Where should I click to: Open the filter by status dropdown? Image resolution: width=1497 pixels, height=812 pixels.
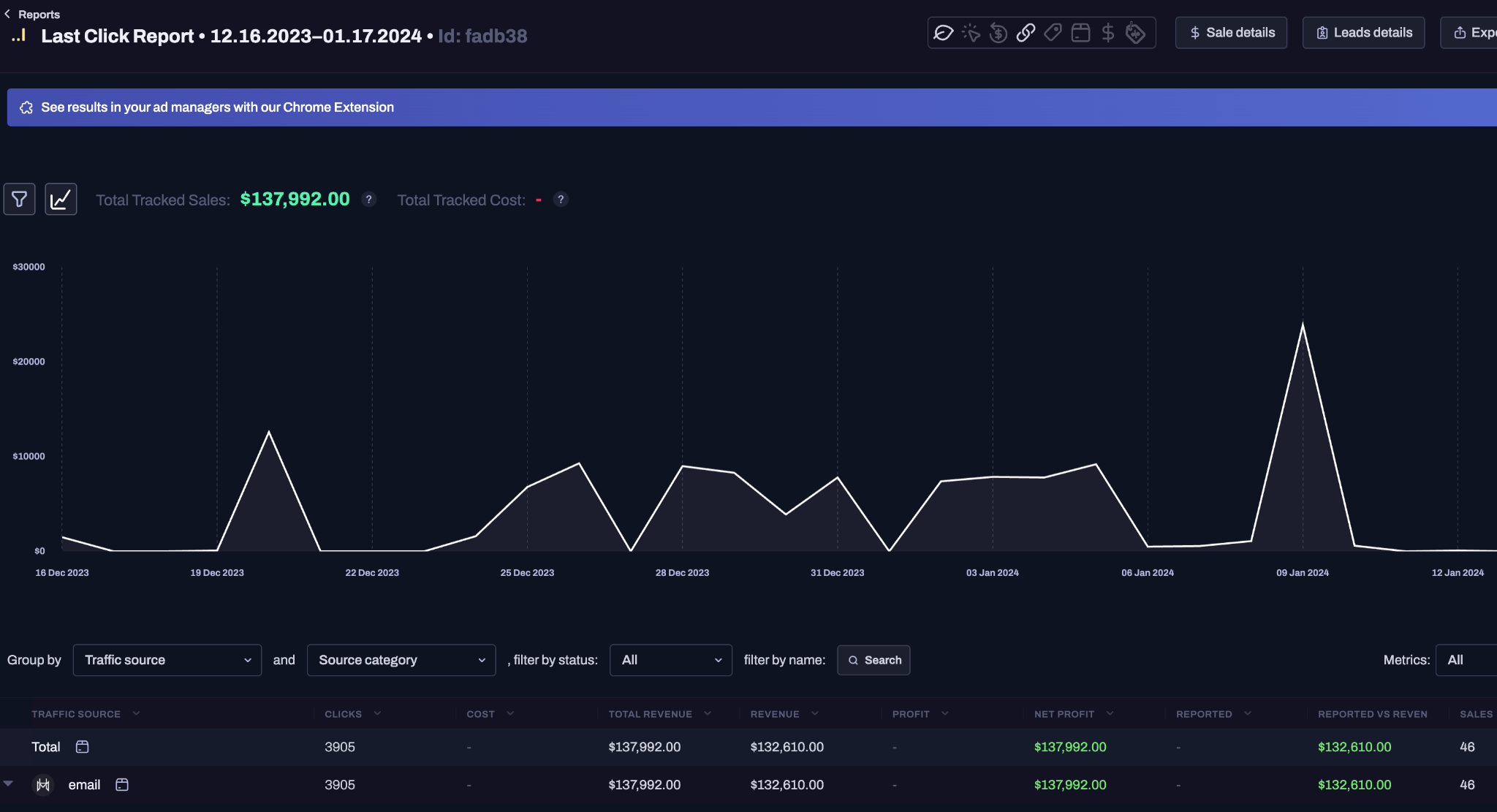point(671,660)
